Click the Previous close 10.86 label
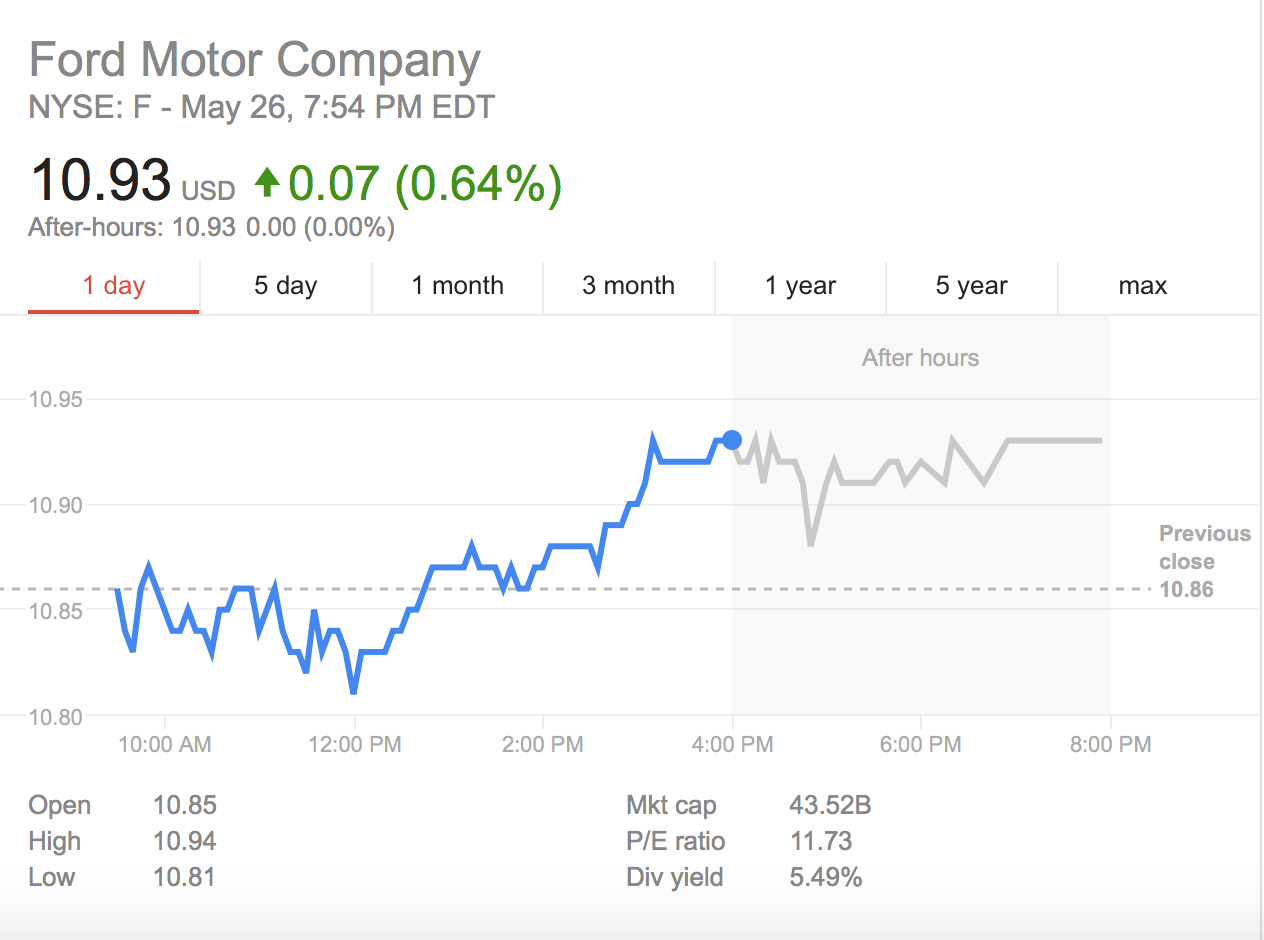Screen dimensions: 1264x940 point(1203,561)
